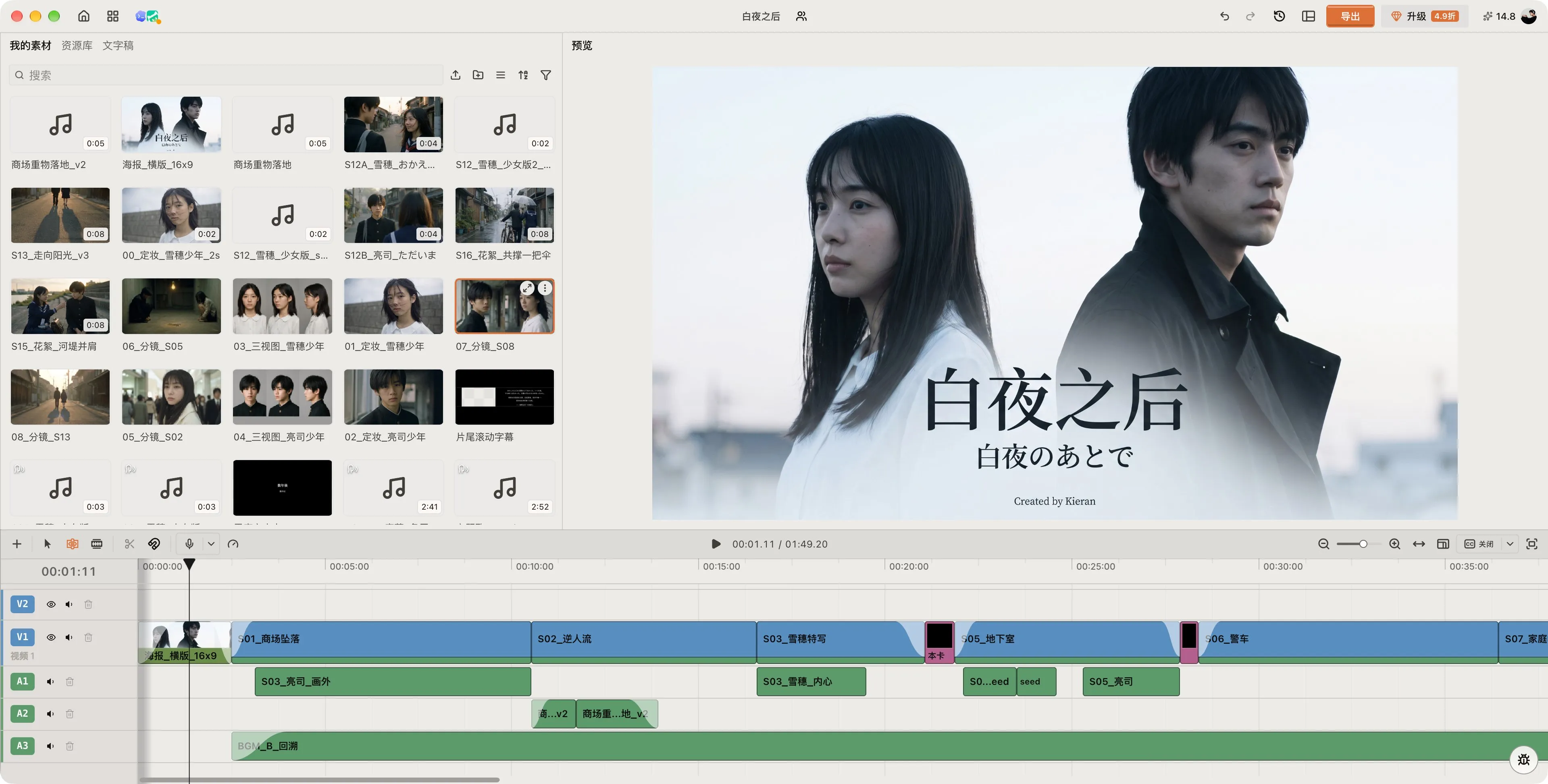Select the S01_商场坠落 timeline clip
Screen dimensions: 1548x784
click(381, 642)
